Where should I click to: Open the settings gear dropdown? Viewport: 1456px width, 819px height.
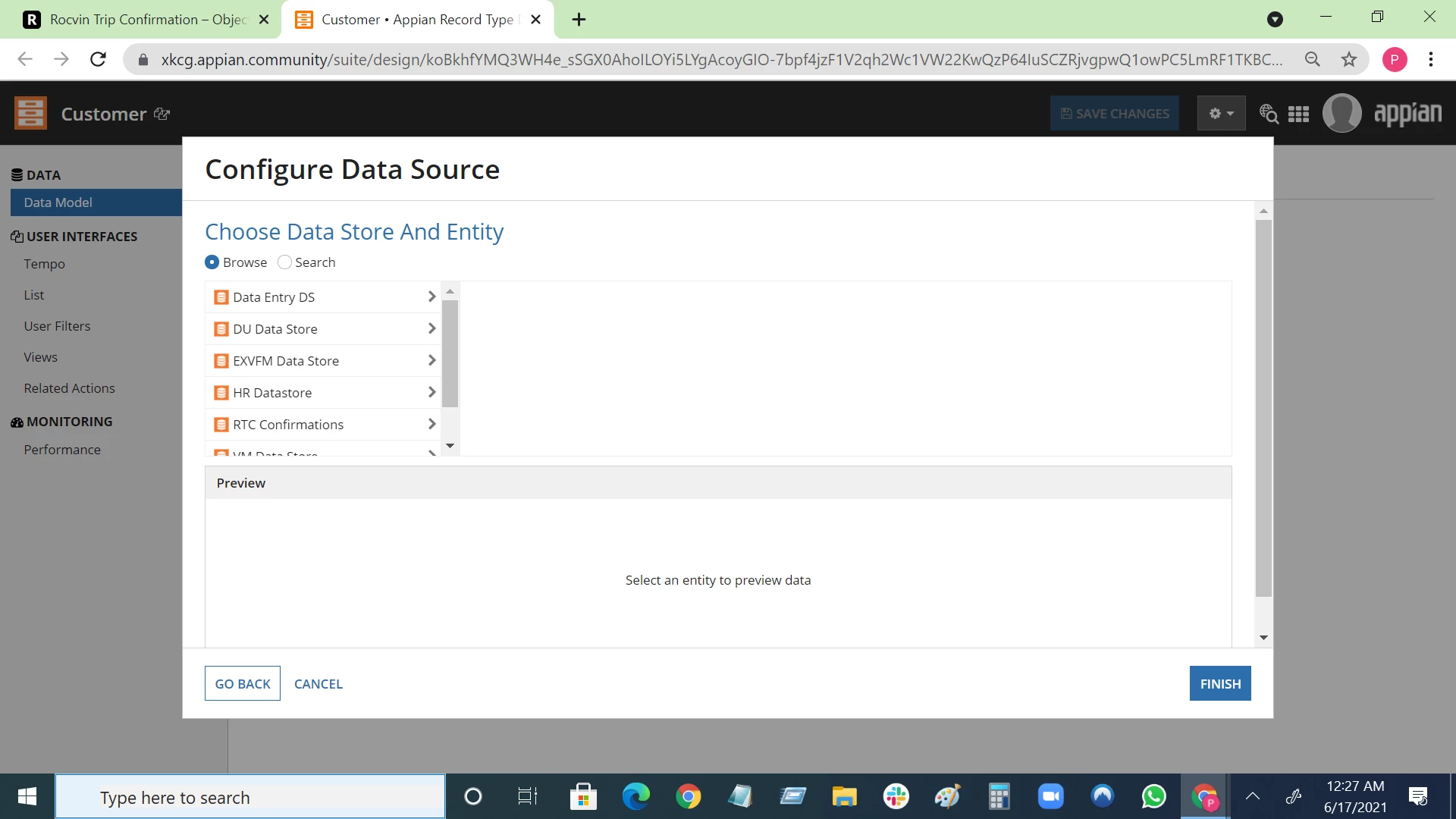(1221, 113)
